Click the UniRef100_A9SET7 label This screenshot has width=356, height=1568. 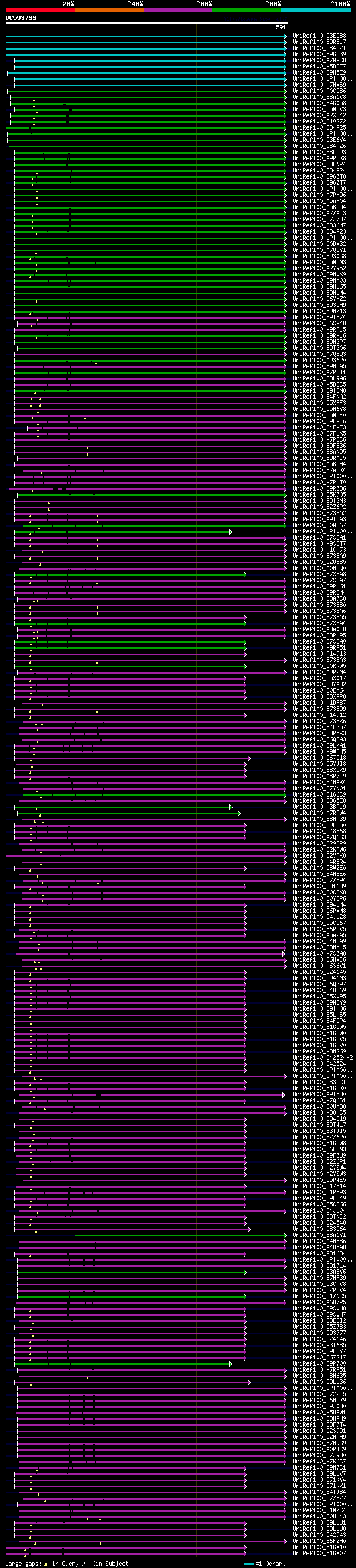pyautogui.click(x=319, y=543)
